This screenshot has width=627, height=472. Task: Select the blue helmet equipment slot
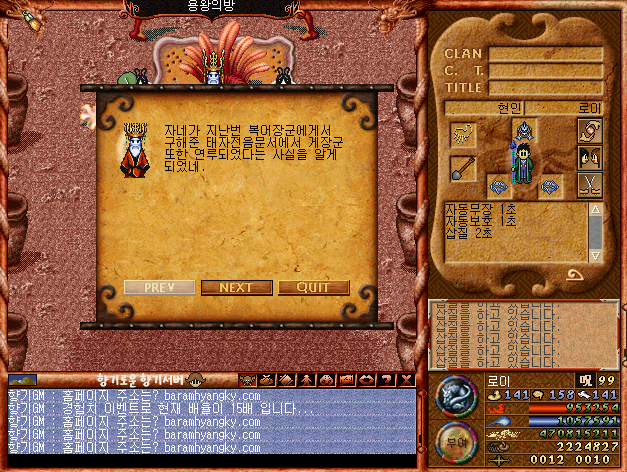click(x=524, y=131)
